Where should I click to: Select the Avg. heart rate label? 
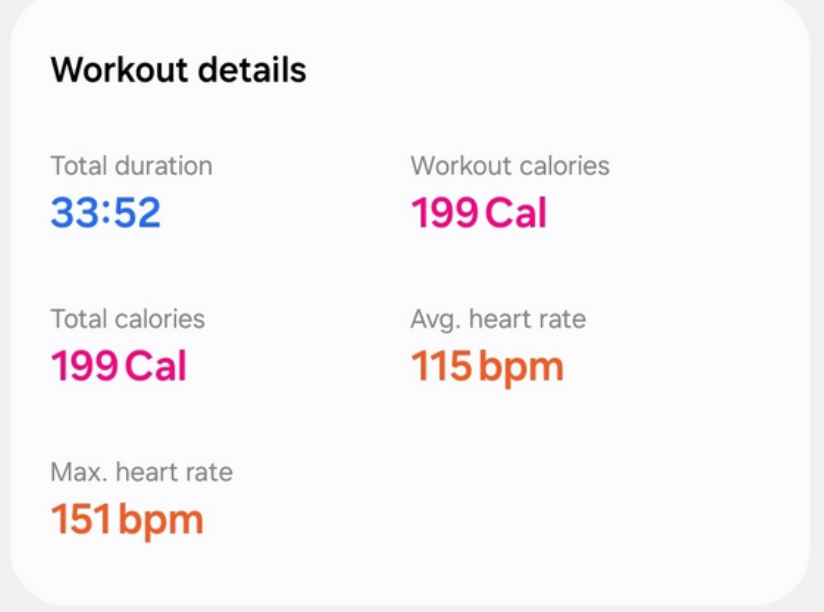click(x=498, y=320)
